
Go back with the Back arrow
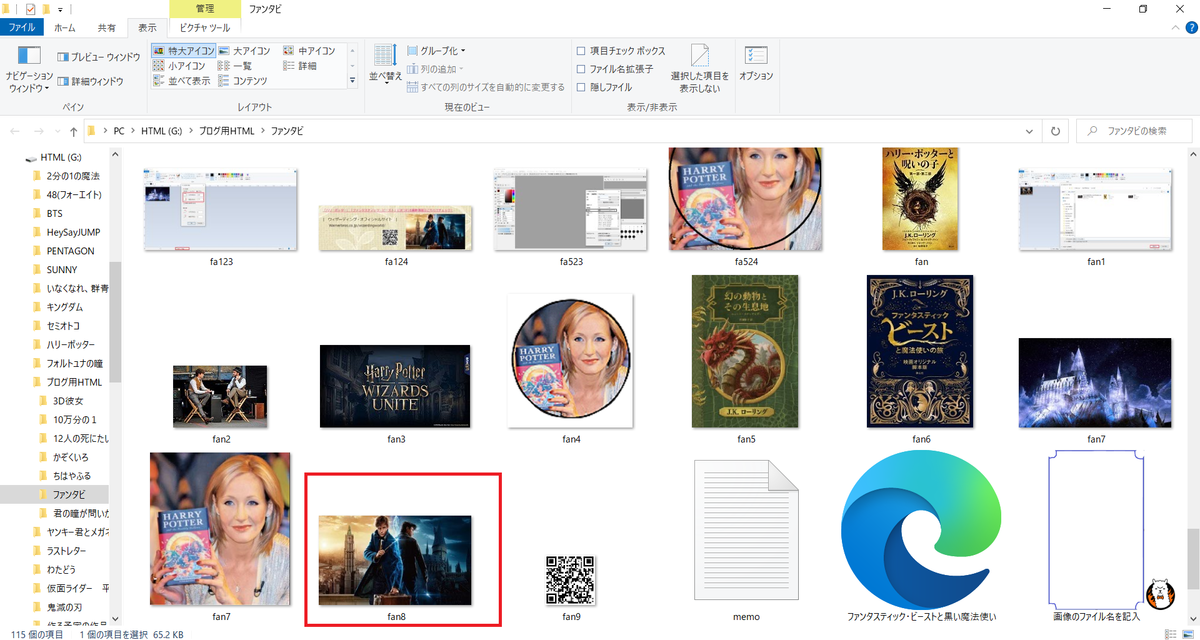(x=16, y=131)
